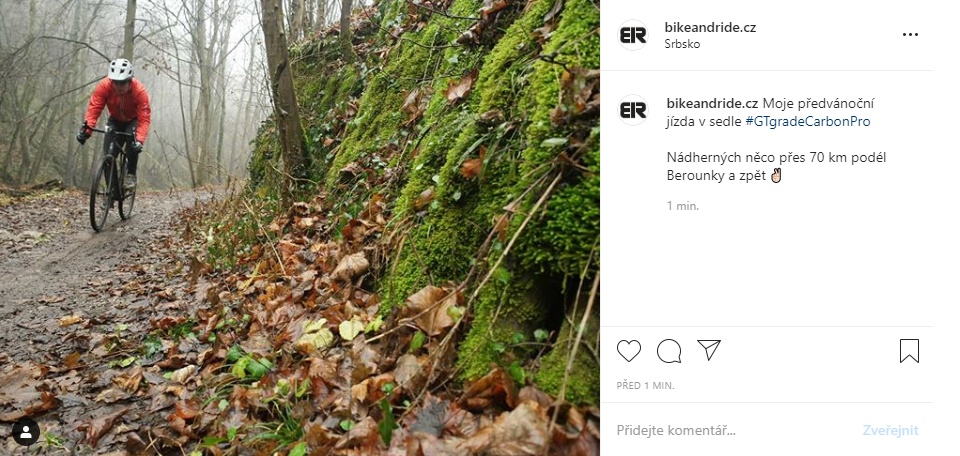Open the three-dot more options menu
This screenshot has width=960, height=456.
pyautogui.click(x=910, y=34)
